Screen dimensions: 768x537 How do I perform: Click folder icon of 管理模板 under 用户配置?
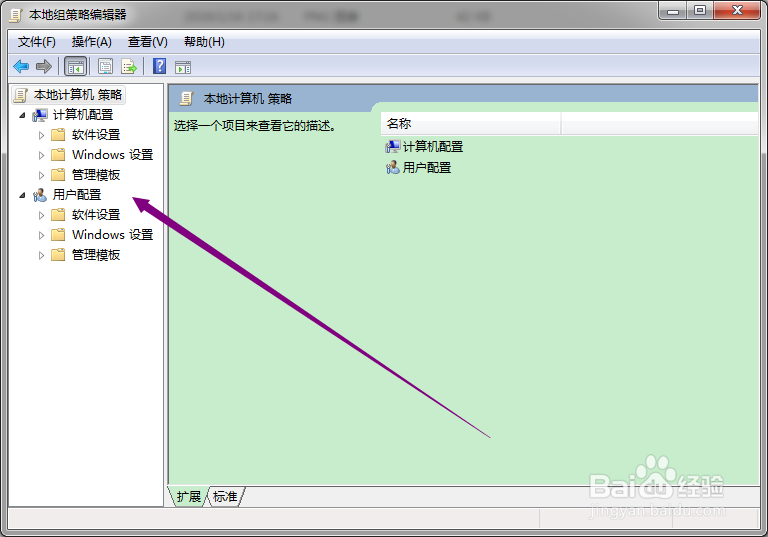(58, 255)
